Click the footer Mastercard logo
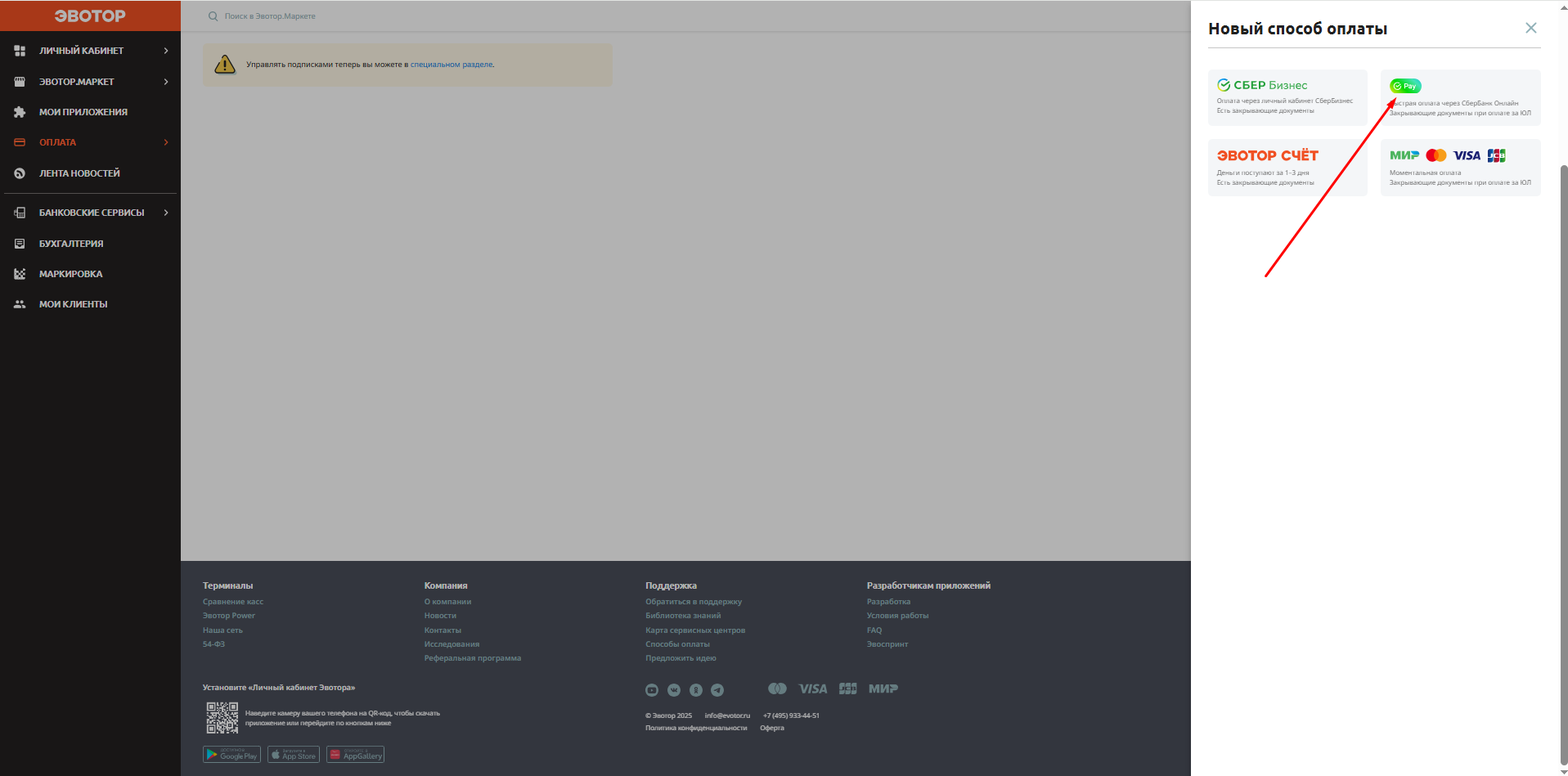The height and width of the screenshot is (776, 1568). tap(777, 689)
